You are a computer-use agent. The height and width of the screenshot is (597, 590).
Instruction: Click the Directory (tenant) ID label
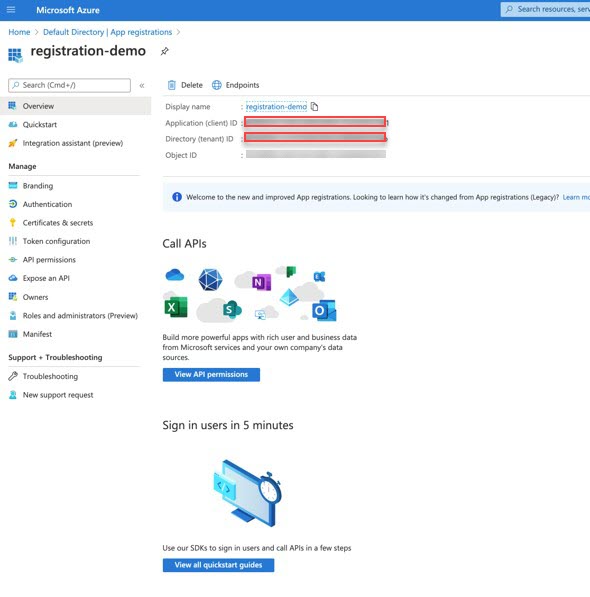click(199, 139)
